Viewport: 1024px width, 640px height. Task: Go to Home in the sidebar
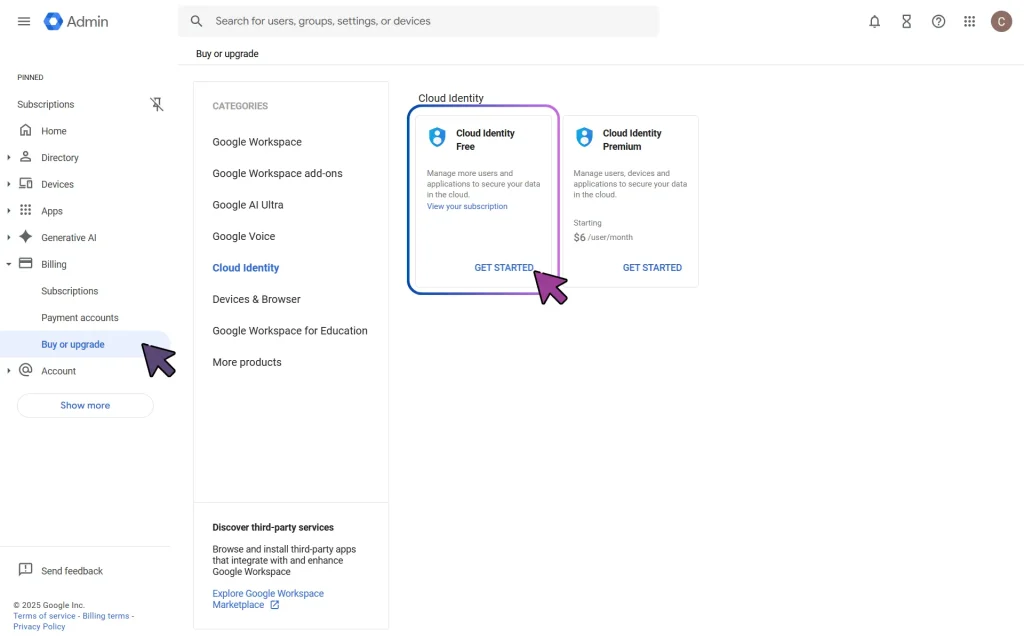[54, 131]
